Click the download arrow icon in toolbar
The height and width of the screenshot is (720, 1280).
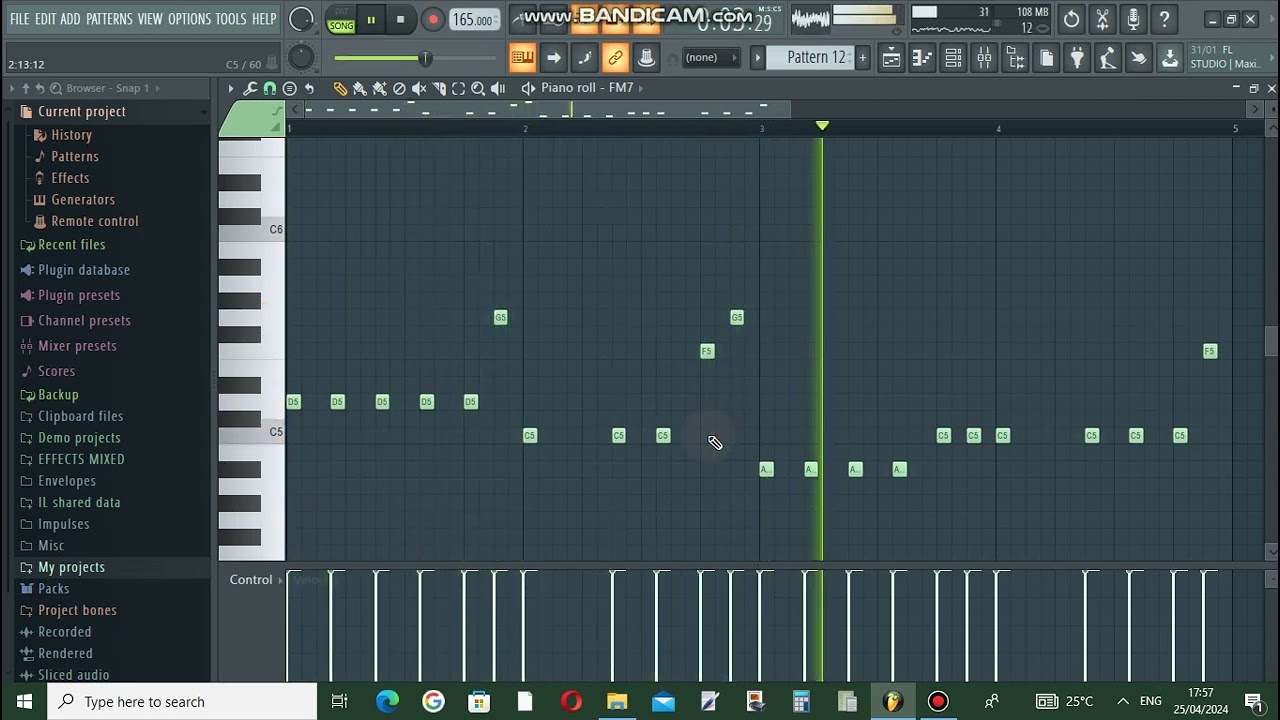[1169, 58]
